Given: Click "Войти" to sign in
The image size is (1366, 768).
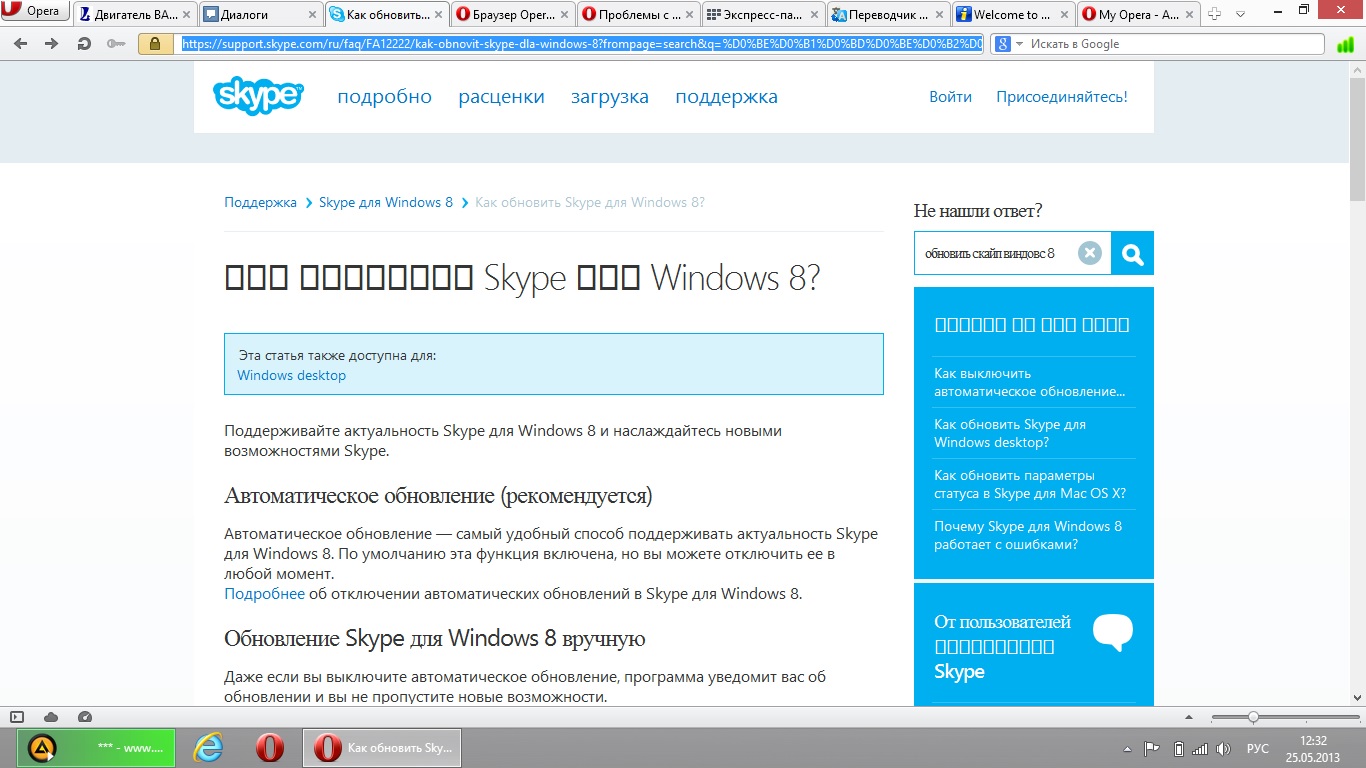Looking at the screenshot, I should pos(950,97).
